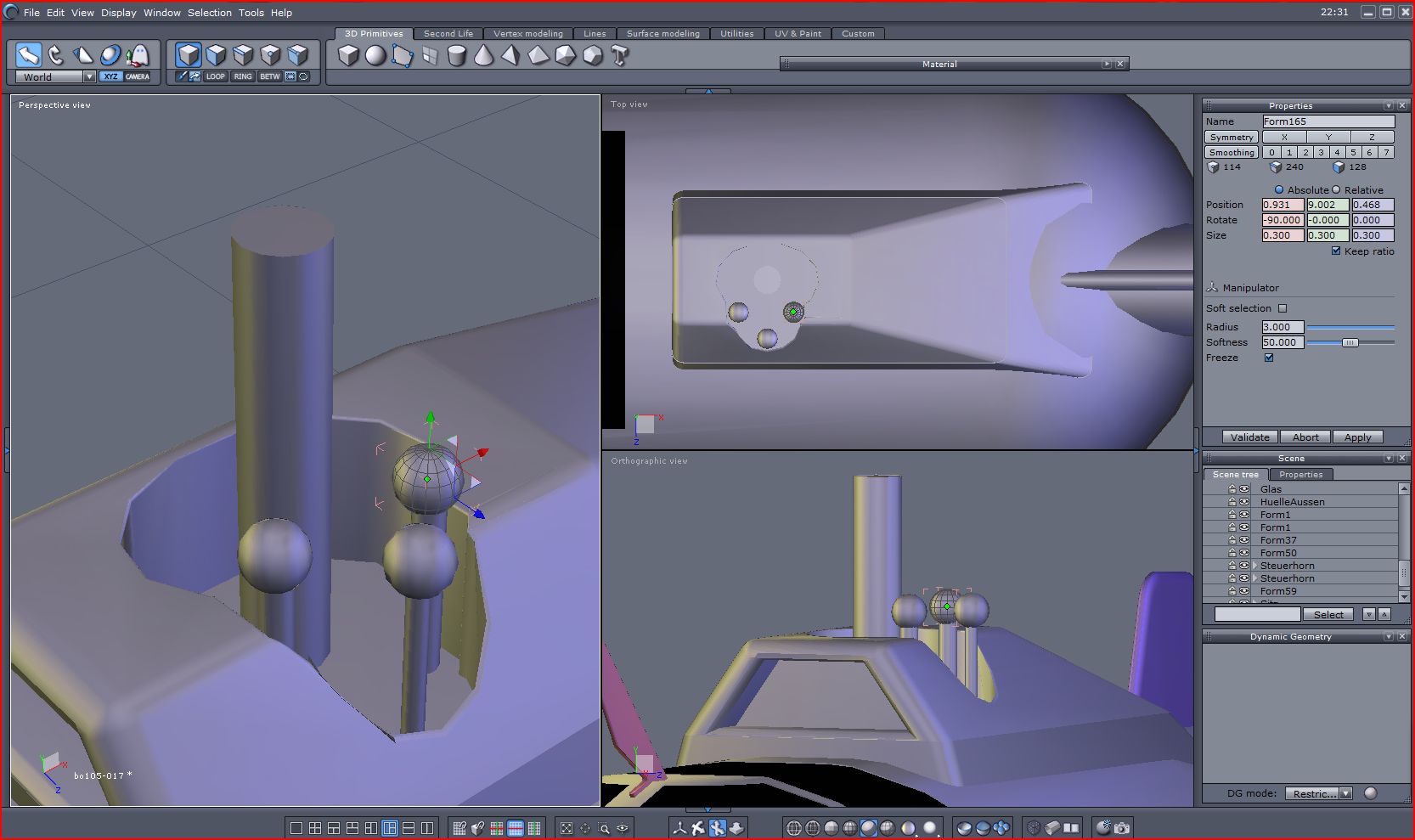Collapse the Properties panel

tap(1389, 106)
